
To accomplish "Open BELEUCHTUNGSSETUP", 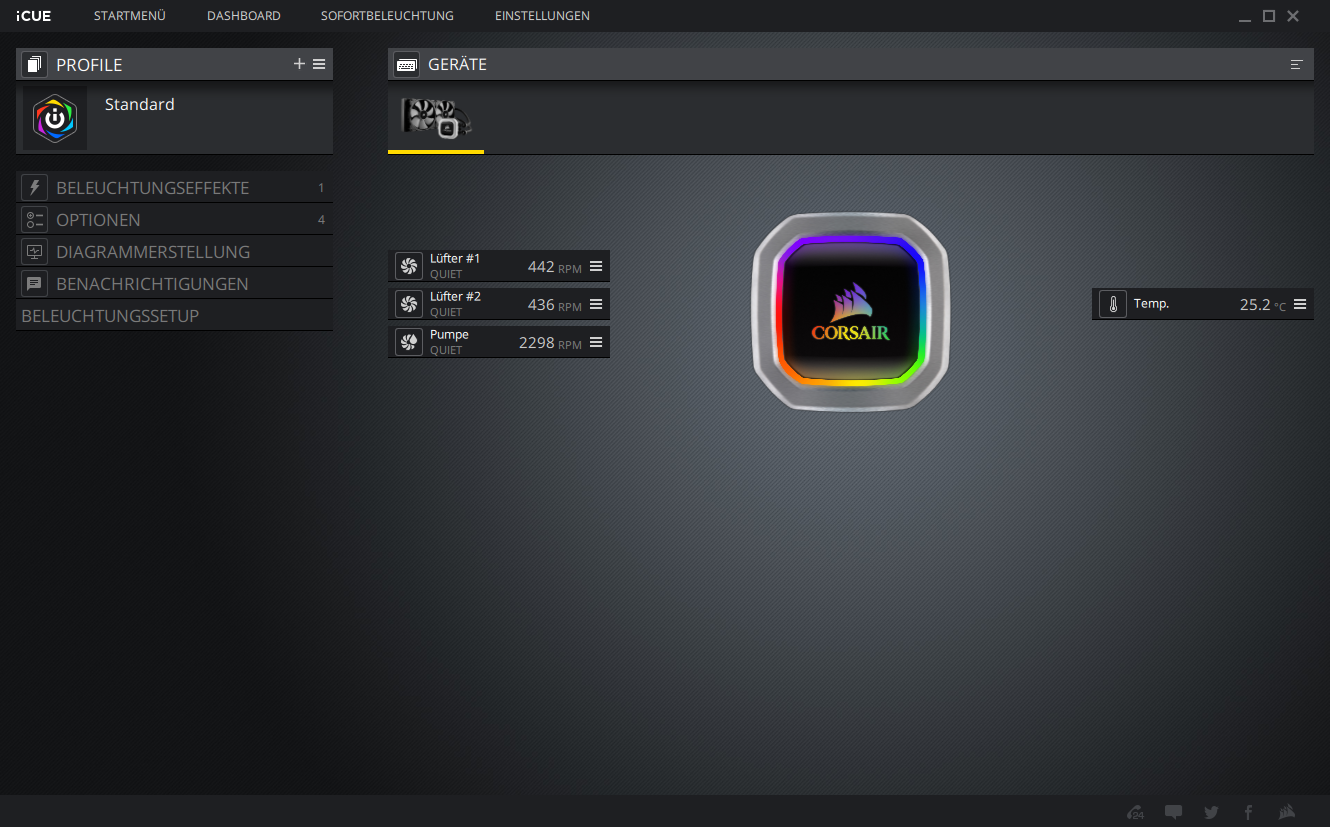I will 175,316.
